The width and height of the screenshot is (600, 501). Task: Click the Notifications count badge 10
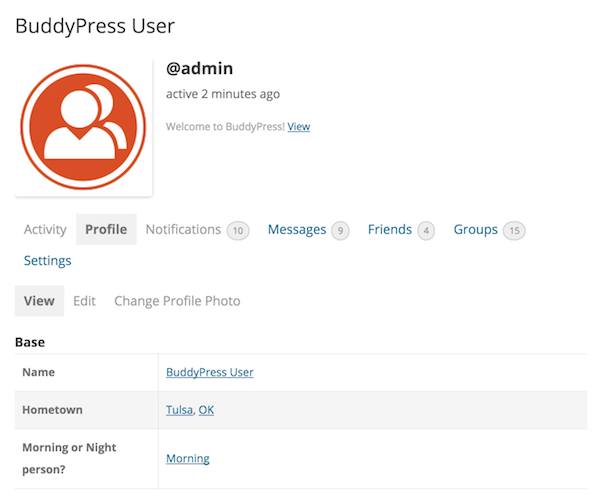[238, 230]
